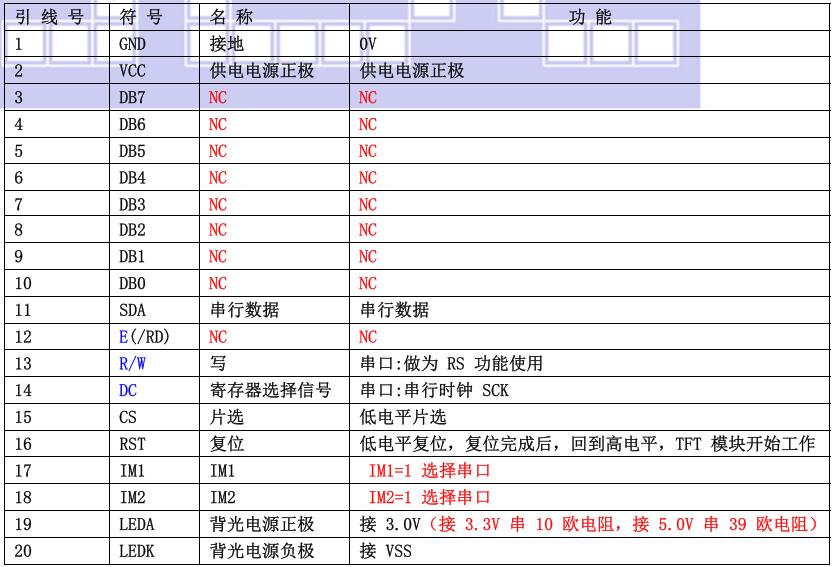Click the blue R/W symbol text
The height and width of the screenshot is (567, 833).
coord(133,364)
